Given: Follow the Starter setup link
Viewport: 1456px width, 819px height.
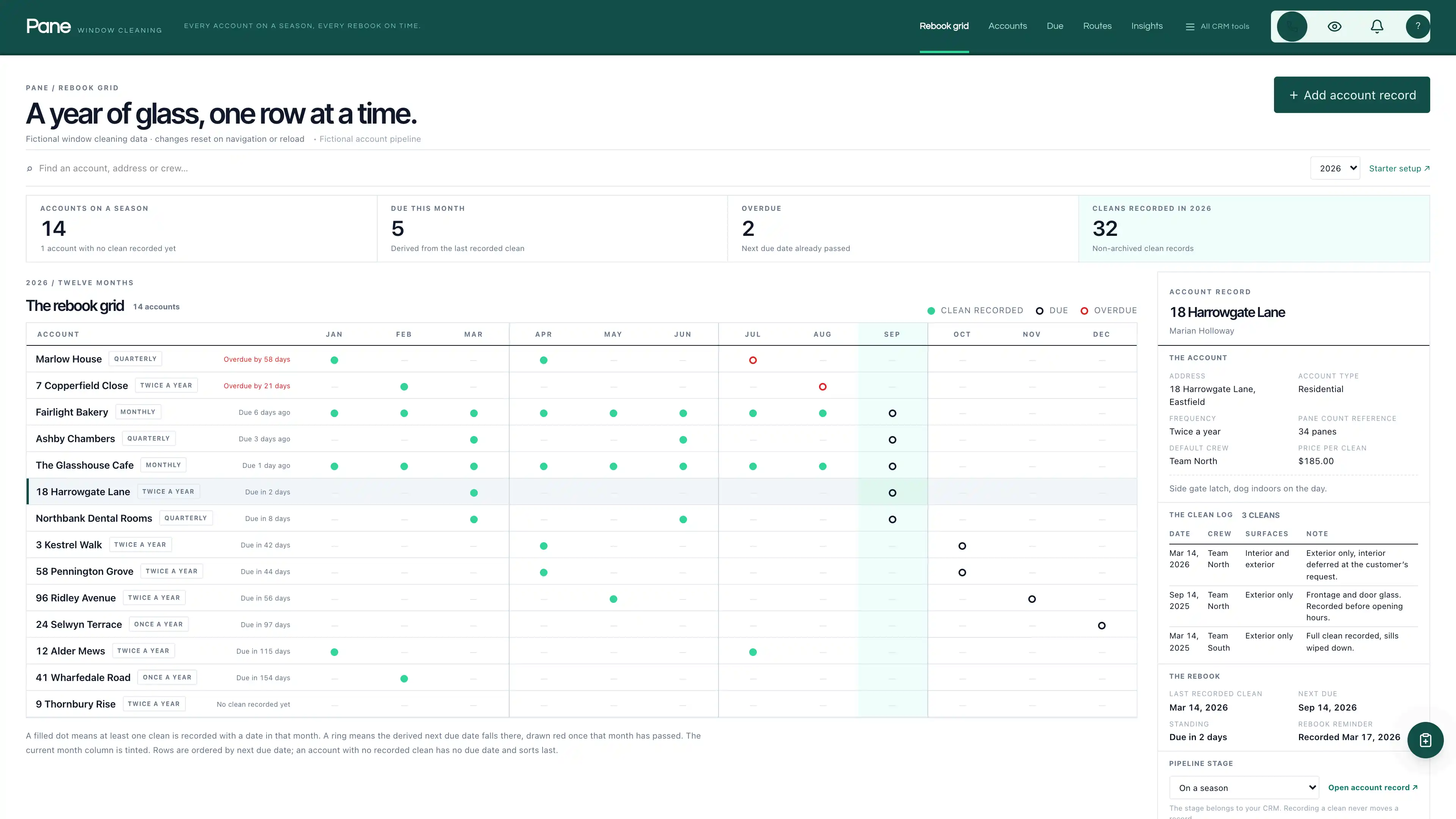Looking at the screenshot, I should click(x=1399, y=168).
